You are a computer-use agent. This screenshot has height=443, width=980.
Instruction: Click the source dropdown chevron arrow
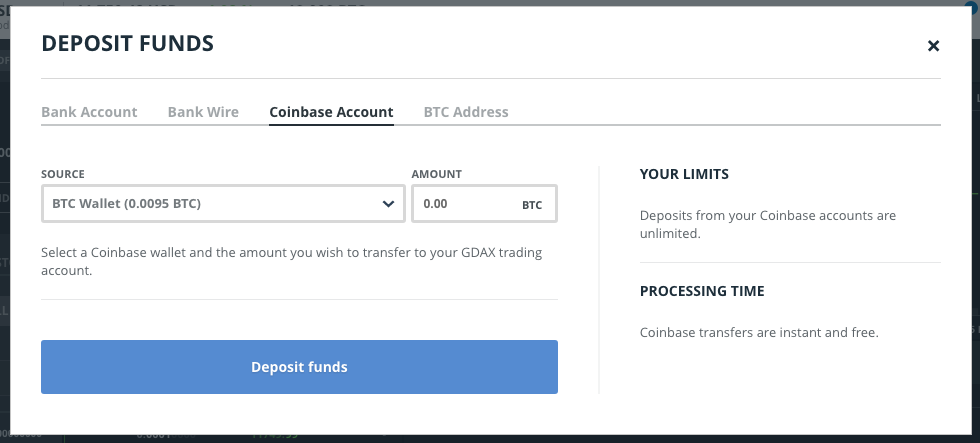tap(388, 204)
